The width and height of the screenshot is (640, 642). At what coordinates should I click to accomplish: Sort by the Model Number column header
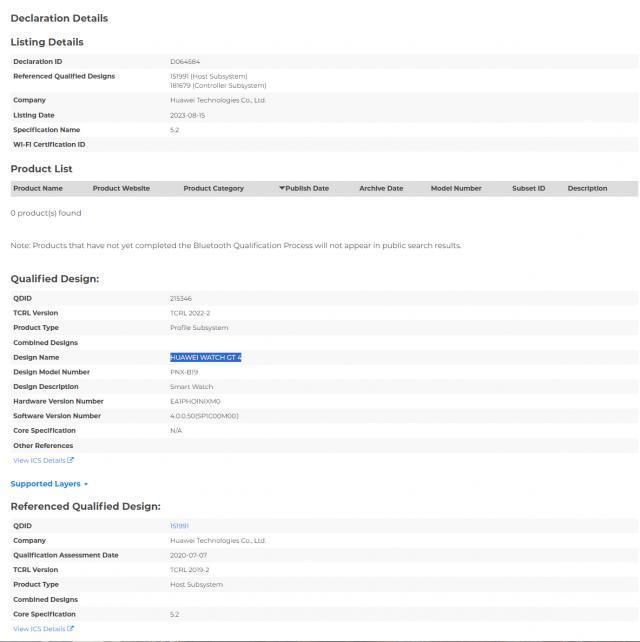click(456, 188)
